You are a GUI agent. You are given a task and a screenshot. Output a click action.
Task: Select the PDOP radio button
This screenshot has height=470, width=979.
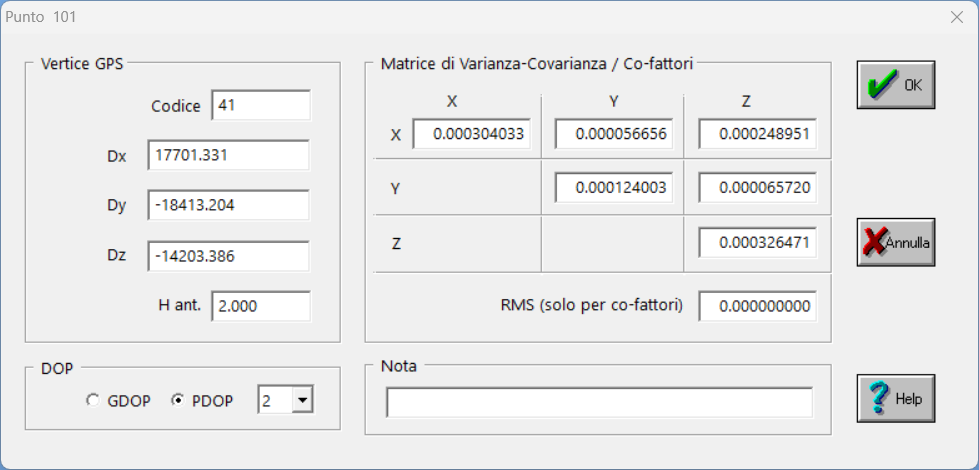click(178, 401)
